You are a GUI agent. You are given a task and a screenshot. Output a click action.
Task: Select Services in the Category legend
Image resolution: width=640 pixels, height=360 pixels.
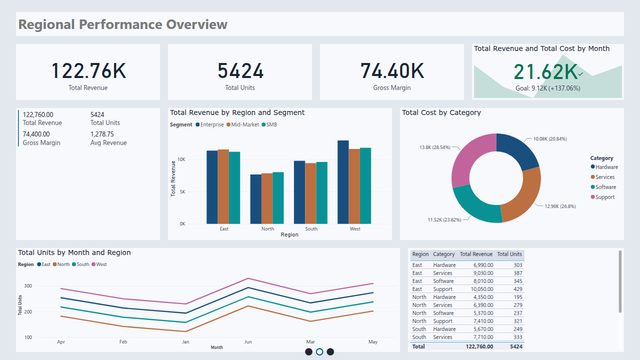602,177
